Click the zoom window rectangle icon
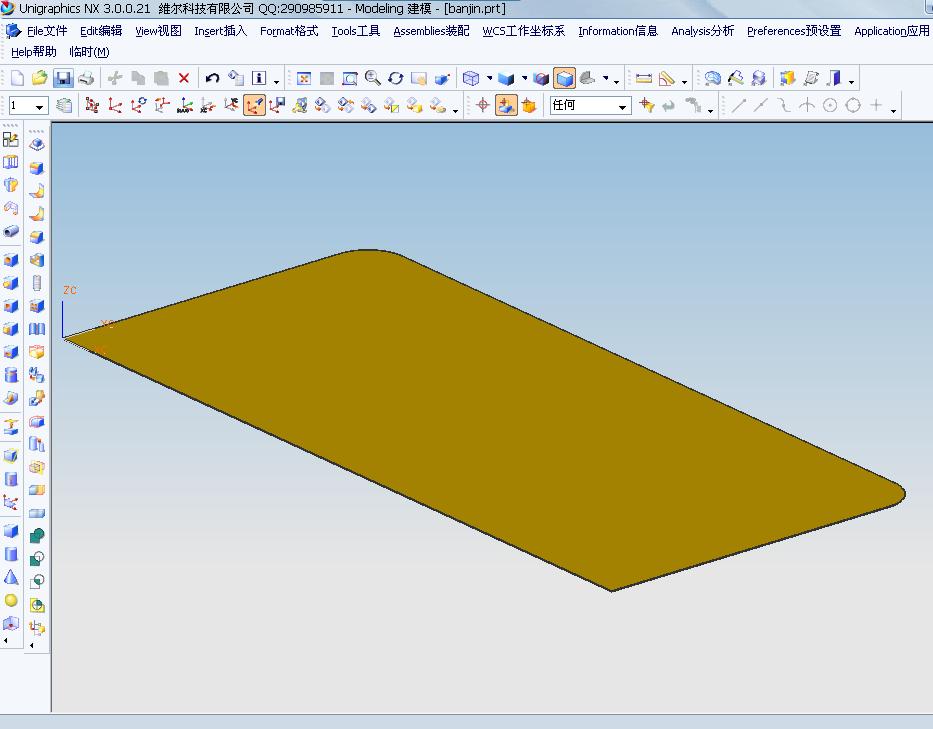Viewport: 933px width, 729px height. pos(350,78)
